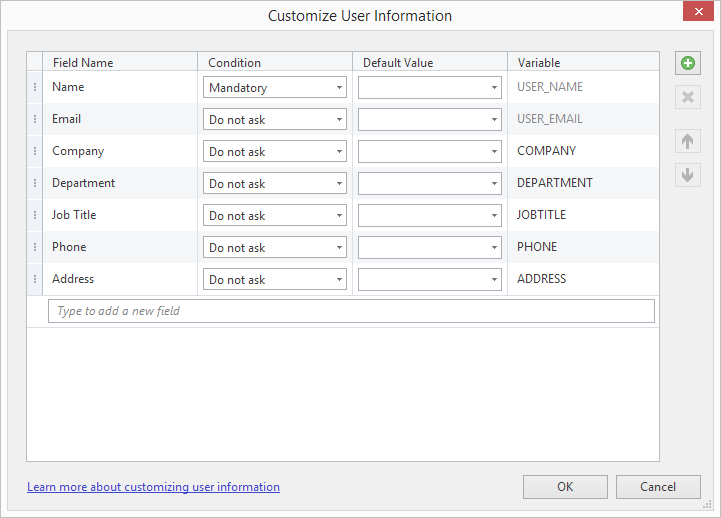Image resolution: width=721 pixels, height=518 pixels.
Task: Click the move up arrow icon
Action: pyautogui.click(x=688, y=141)
